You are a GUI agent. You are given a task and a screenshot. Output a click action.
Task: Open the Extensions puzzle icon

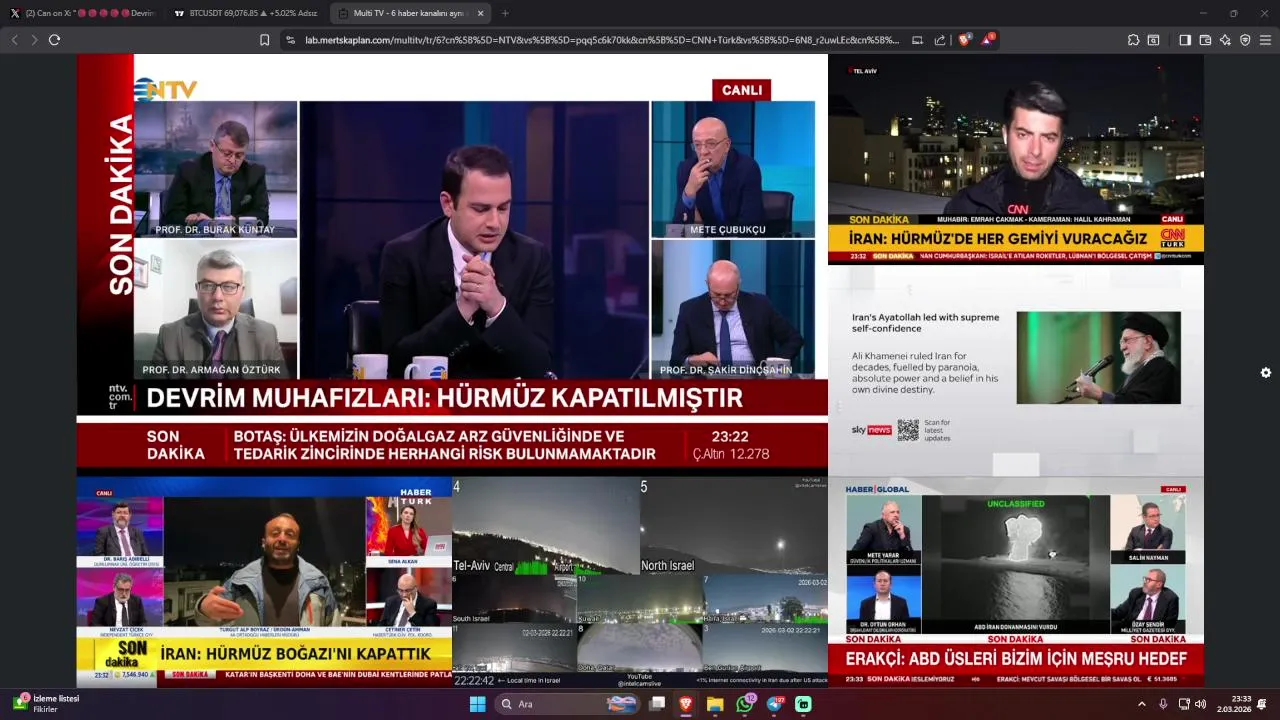pyautogui.click(x=1133, y=40)
